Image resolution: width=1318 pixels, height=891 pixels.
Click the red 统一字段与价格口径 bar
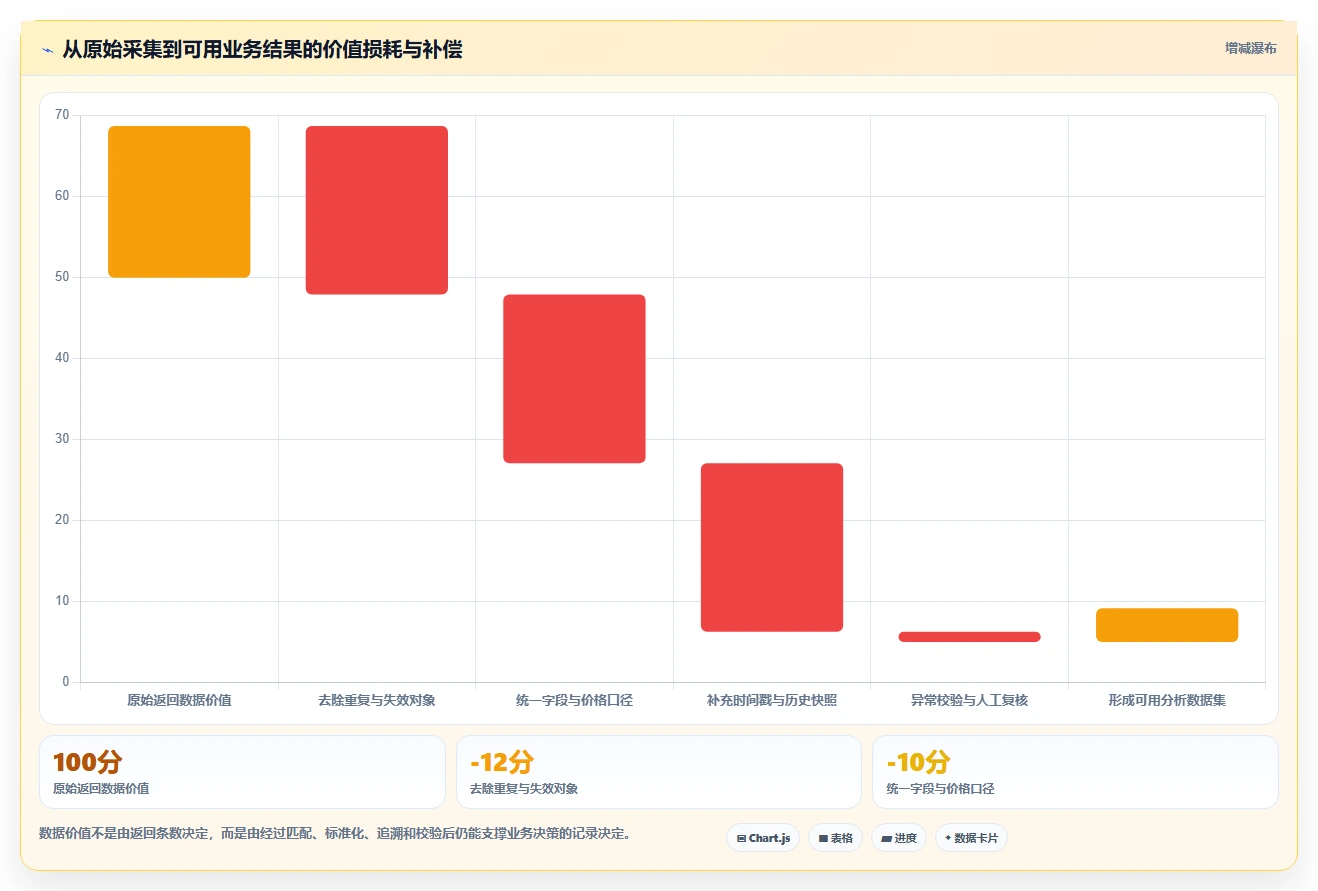tap(574, 379)
